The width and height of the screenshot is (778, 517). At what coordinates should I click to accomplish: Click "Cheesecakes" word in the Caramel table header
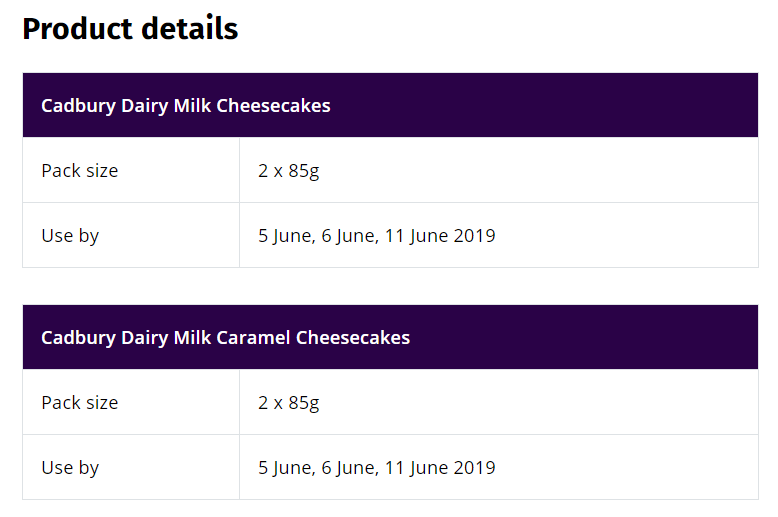353,337
